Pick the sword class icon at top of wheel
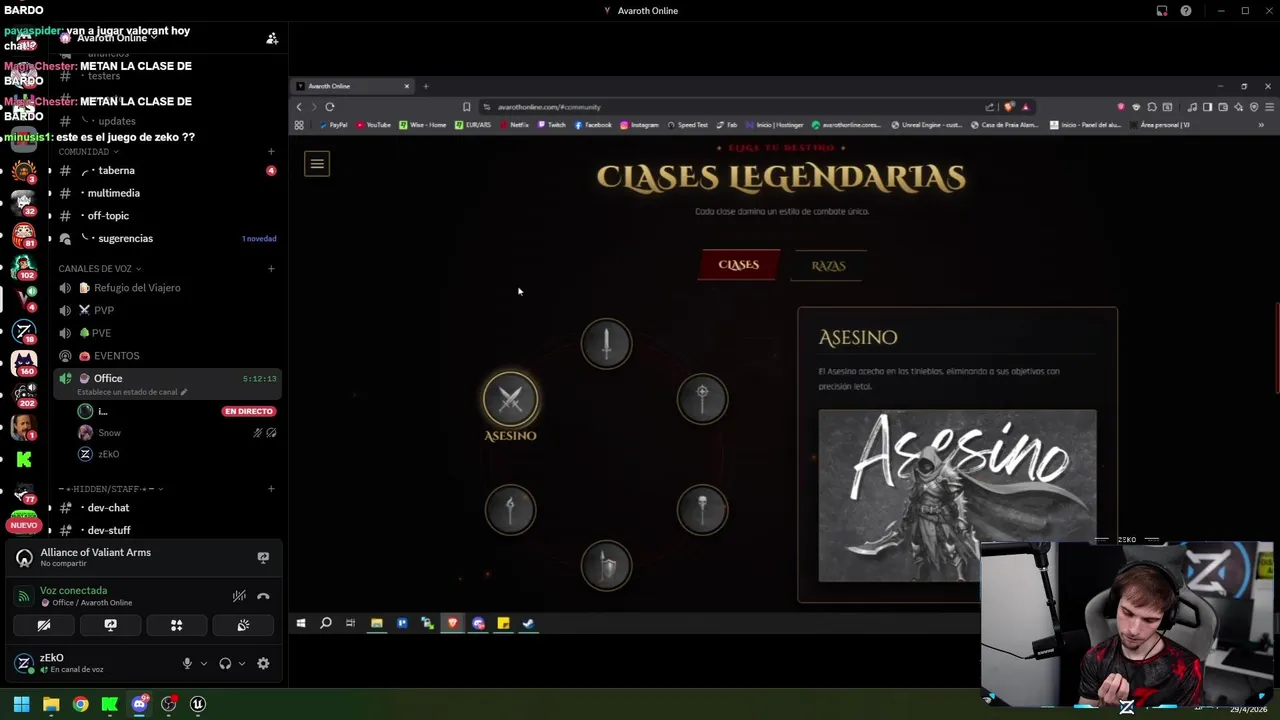Viewport: 1280px width, 720px height. coord(606,344)
